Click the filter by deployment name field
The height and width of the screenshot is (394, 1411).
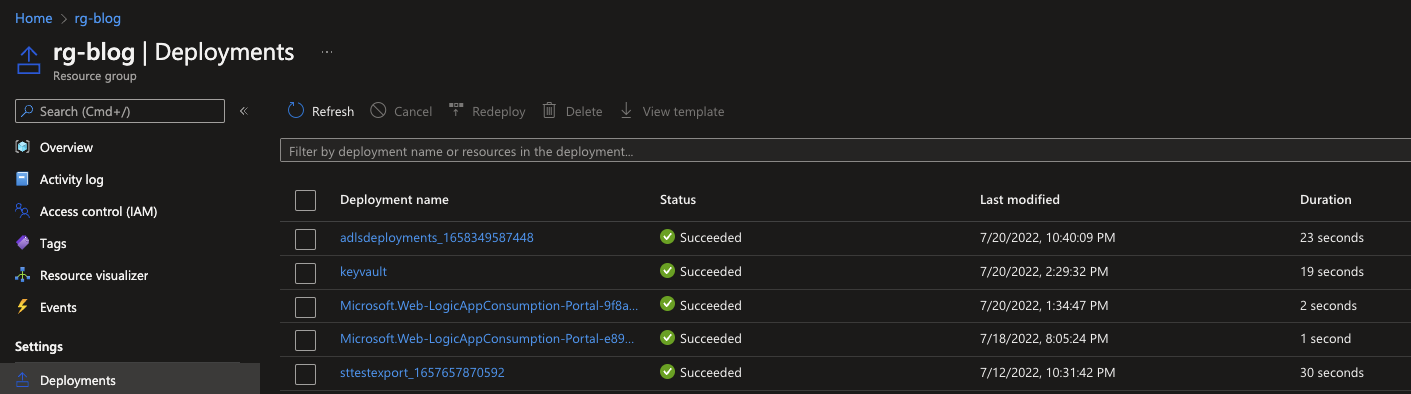[845, 151]
